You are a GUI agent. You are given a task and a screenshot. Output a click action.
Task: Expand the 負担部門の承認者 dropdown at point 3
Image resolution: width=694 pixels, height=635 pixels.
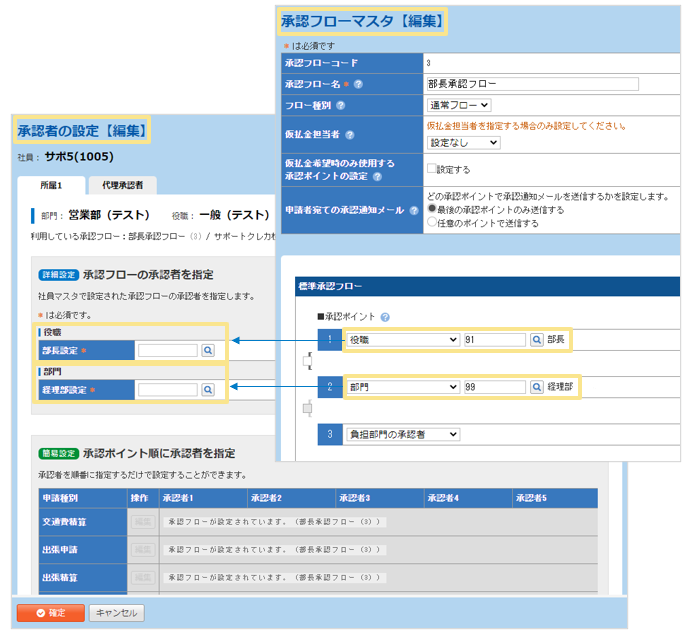pos(402,434)
